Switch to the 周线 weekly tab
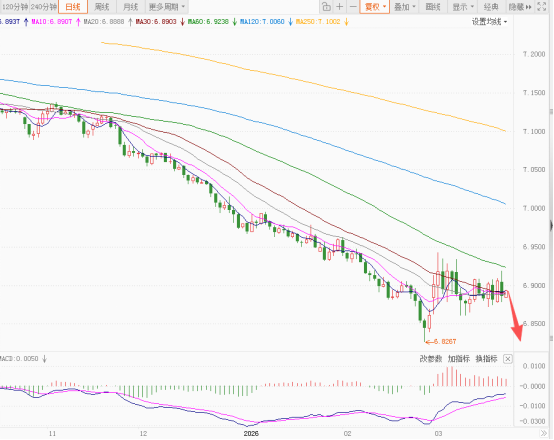The width and height of the screenshot is (554, 440). 102,7
